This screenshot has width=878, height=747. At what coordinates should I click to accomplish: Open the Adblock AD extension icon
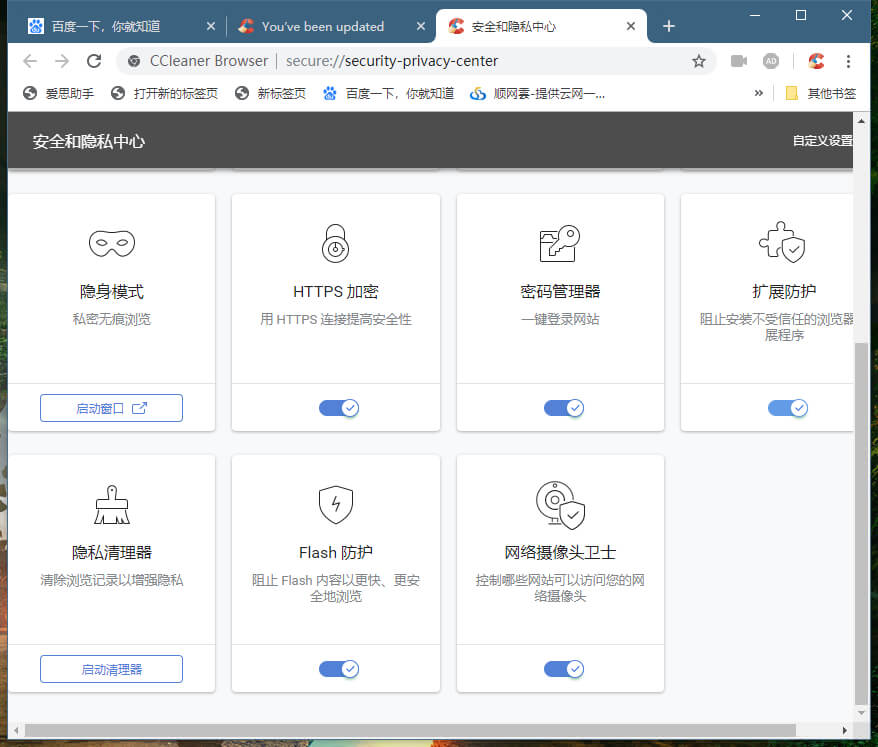[x=771, y=61]
